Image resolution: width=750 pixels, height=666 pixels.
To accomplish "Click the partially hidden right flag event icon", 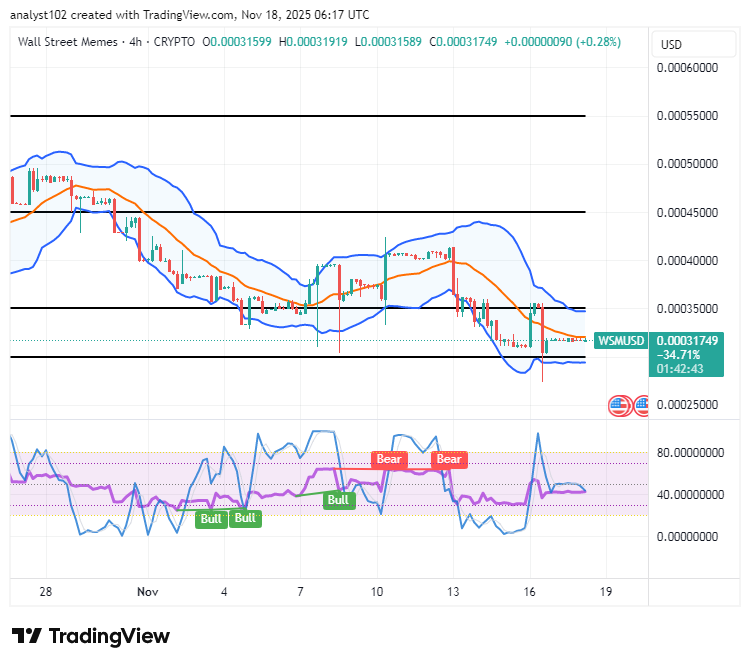I will click(642, 406).
